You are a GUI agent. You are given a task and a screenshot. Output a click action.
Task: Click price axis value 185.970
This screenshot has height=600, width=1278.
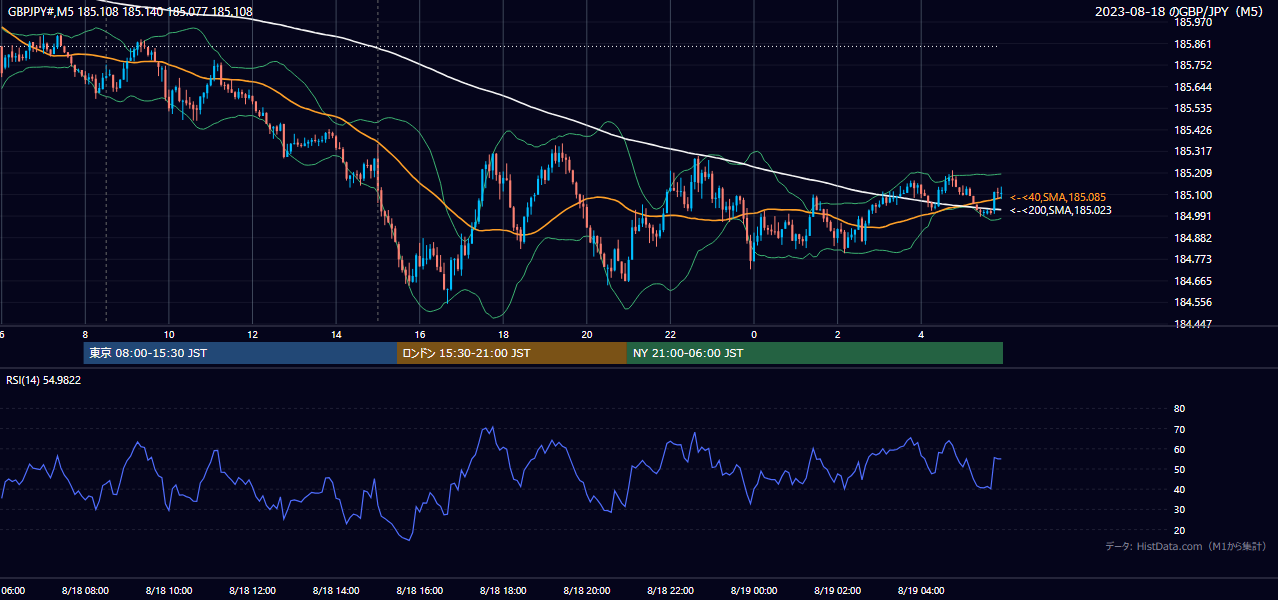point(1193,22)
